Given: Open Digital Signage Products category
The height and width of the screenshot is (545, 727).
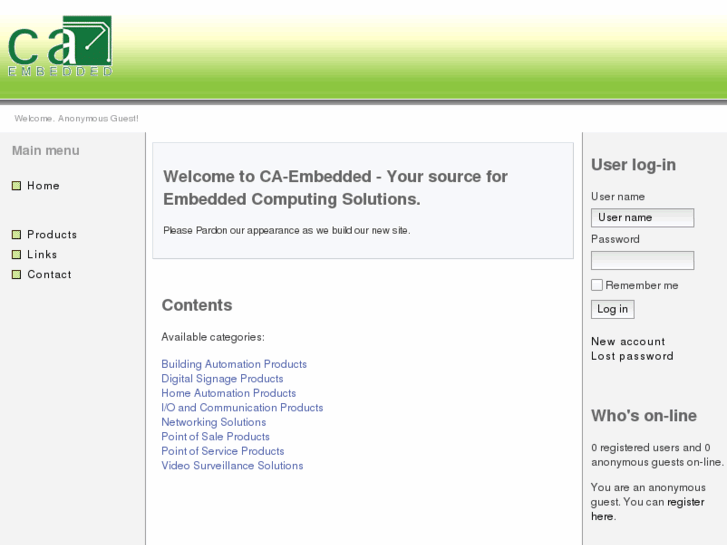Looking at the screenshot, I should (x=222, y=379).
